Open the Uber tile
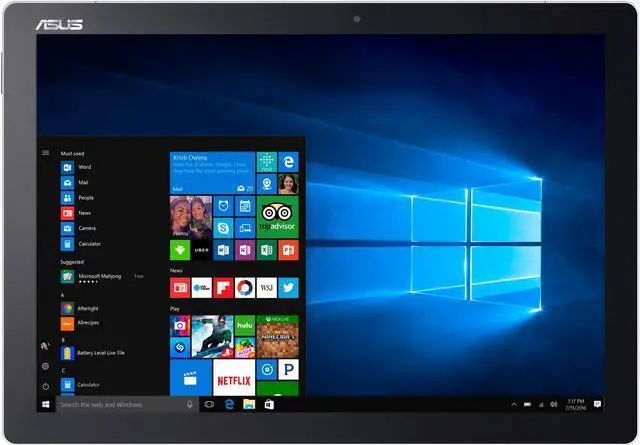The image size is (640, 445). pyautogui.click(x=202, y=250)
